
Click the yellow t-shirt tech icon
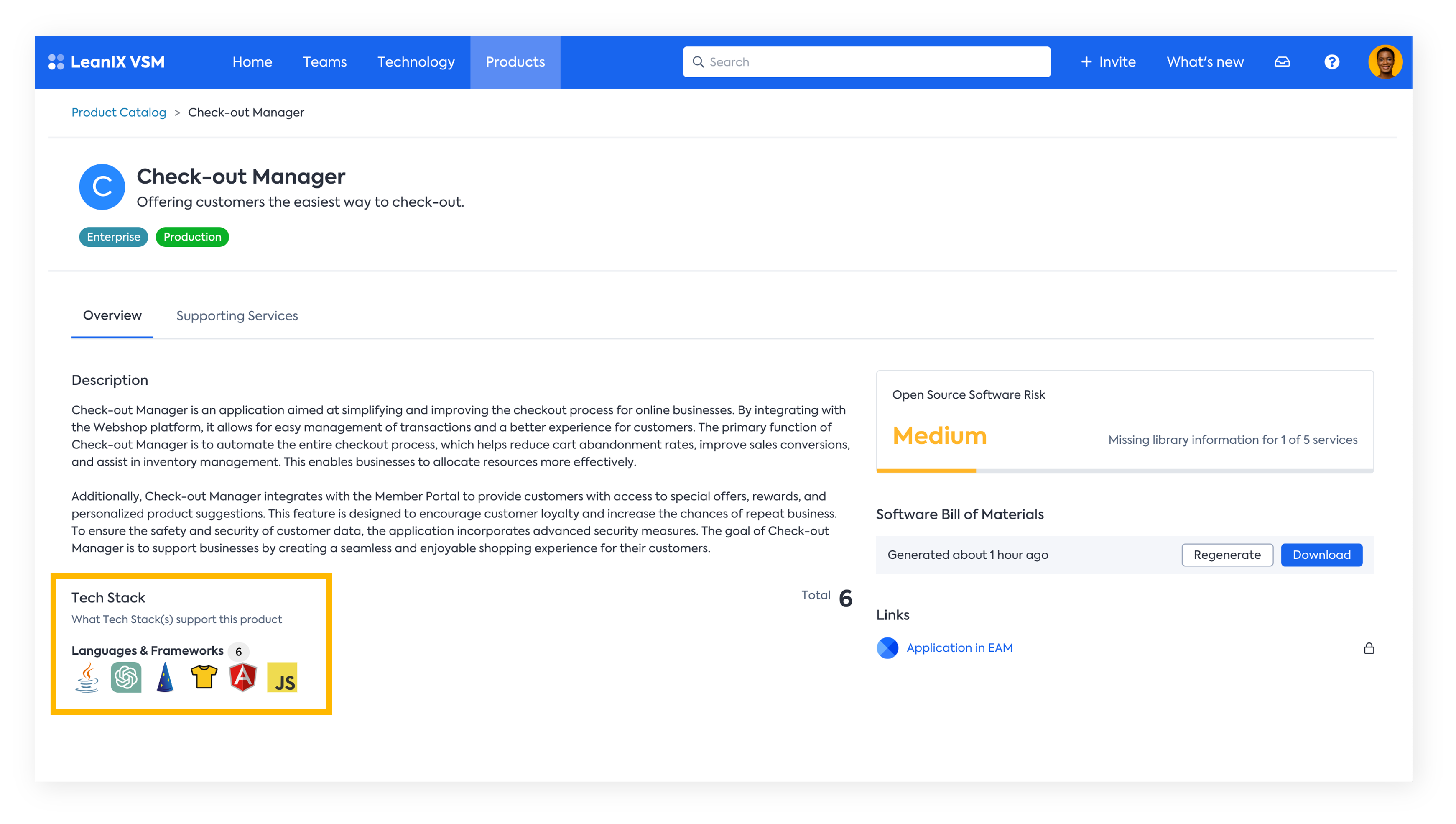click(x=204, y=676)
